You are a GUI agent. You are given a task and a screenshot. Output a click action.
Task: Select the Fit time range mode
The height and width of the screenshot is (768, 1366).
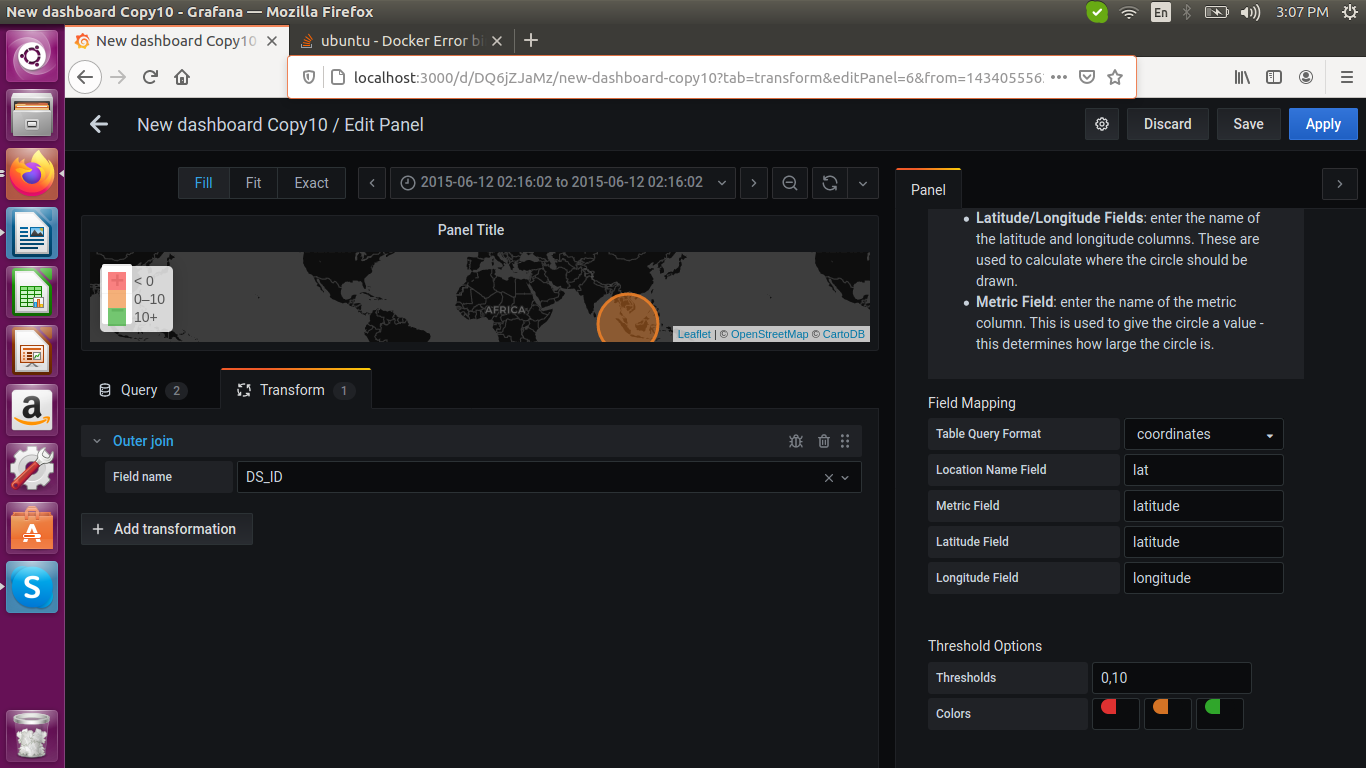(x=253, y=182)
